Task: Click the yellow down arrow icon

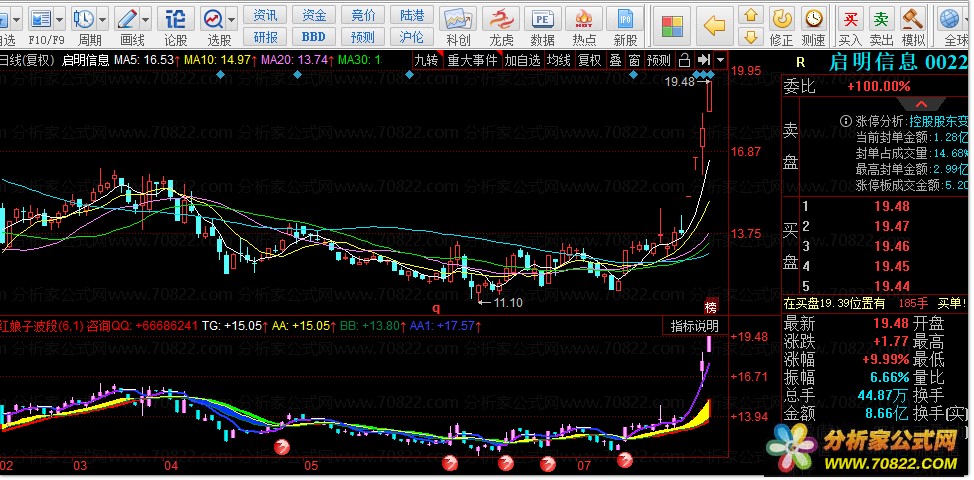Action: (x=752, y=36)
